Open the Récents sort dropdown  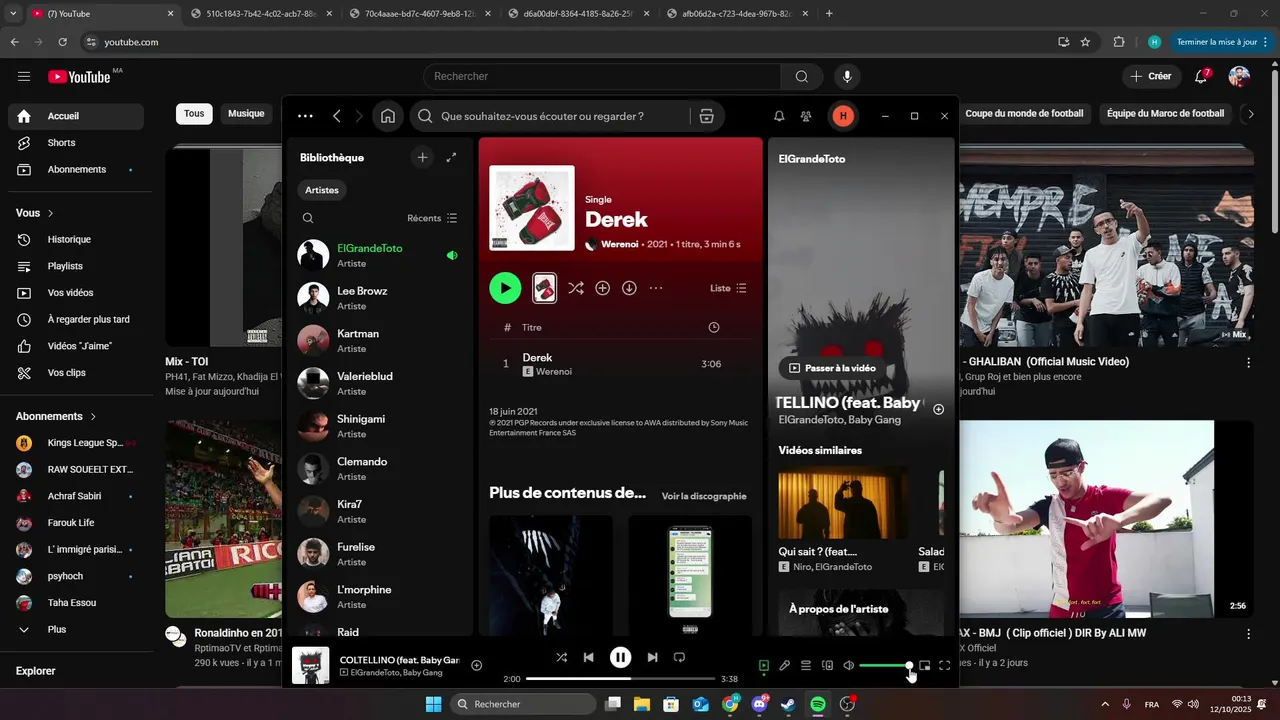pyautogui.click(x=432, y=218)
